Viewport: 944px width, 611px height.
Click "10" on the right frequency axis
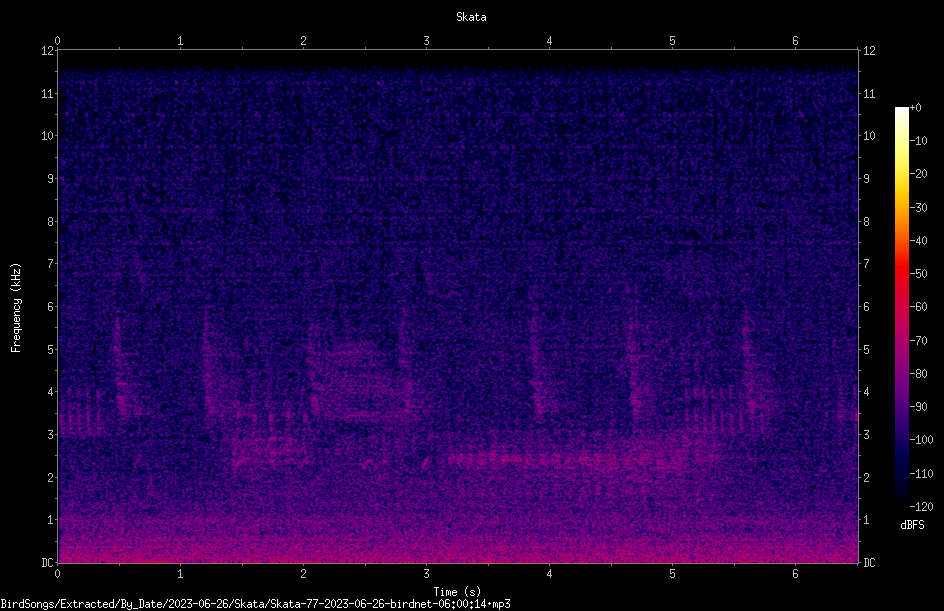869,136
